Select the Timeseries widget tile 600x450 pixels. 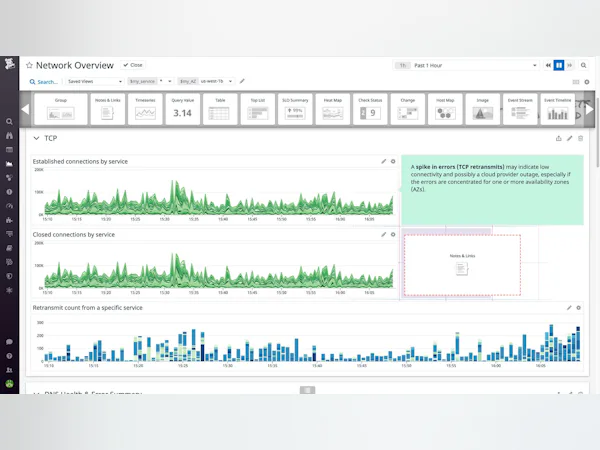pos(145,109)
